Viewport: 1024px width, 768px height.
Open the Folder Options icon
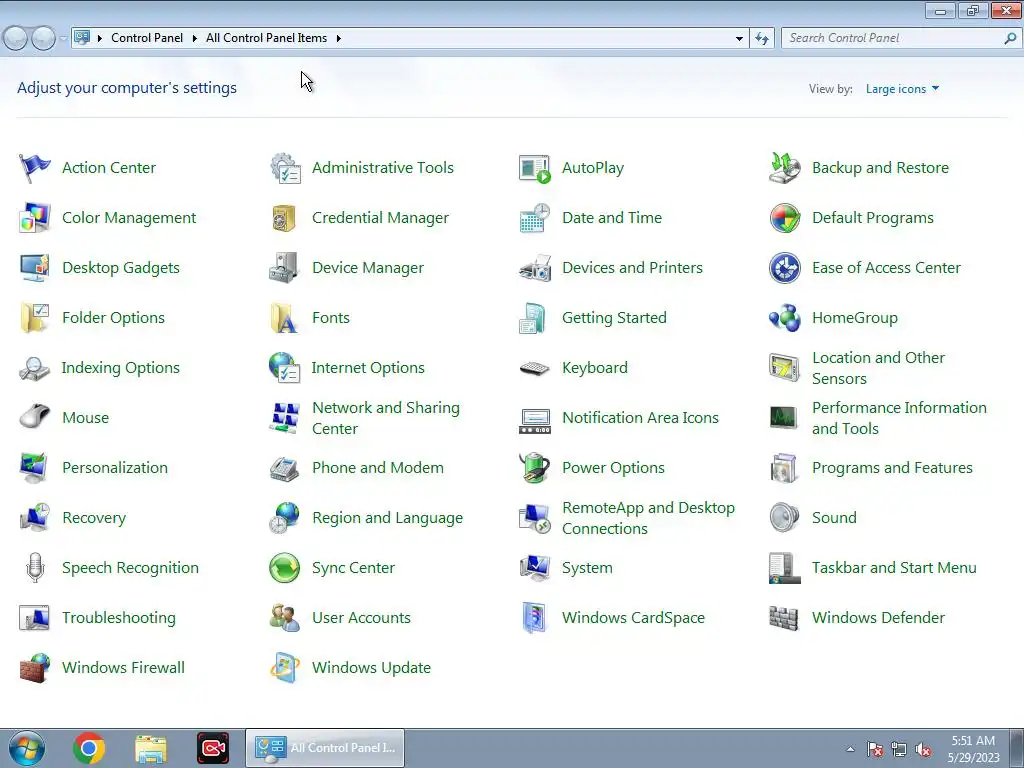35,318
